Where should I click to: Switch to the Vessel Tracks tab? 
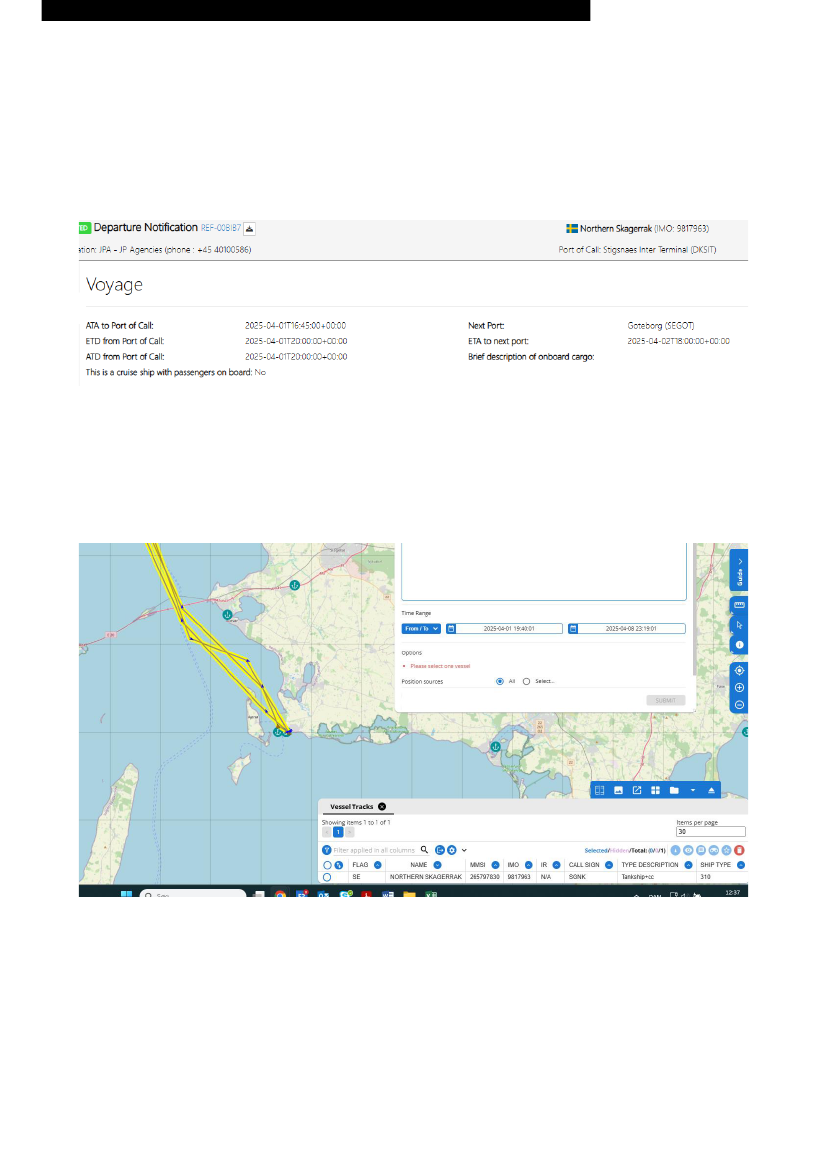[x=347, y=805]
